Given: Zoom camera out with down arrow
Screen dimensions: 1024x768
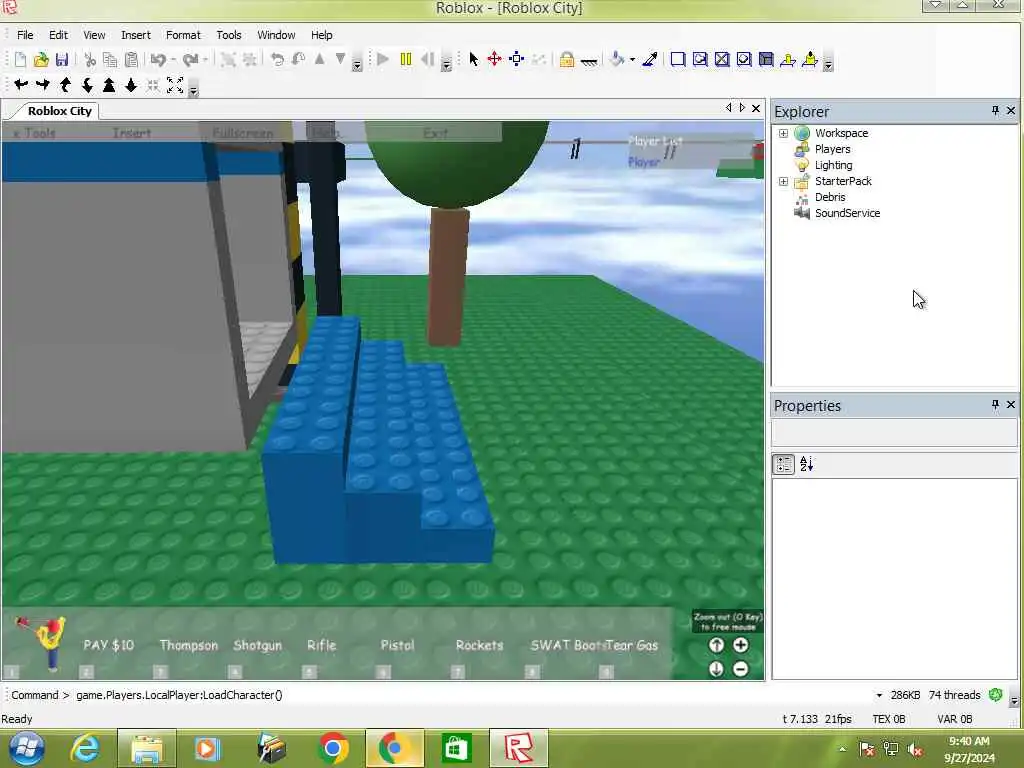Looking at the screenshot, I should pyautogui.click(x=131, y=85).
